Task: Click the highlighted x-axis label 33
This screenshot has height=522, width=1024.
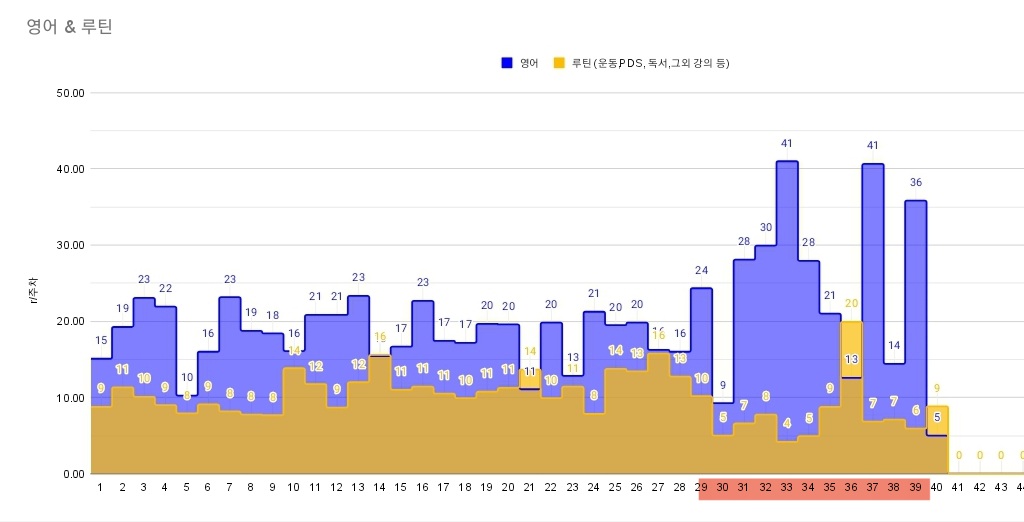Action: click(x=787, y=487)
